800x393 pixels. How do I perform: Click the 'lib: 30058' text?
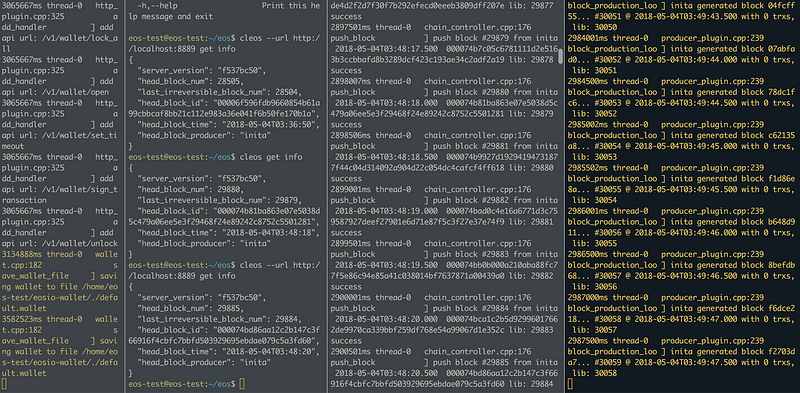coord(595,373)
